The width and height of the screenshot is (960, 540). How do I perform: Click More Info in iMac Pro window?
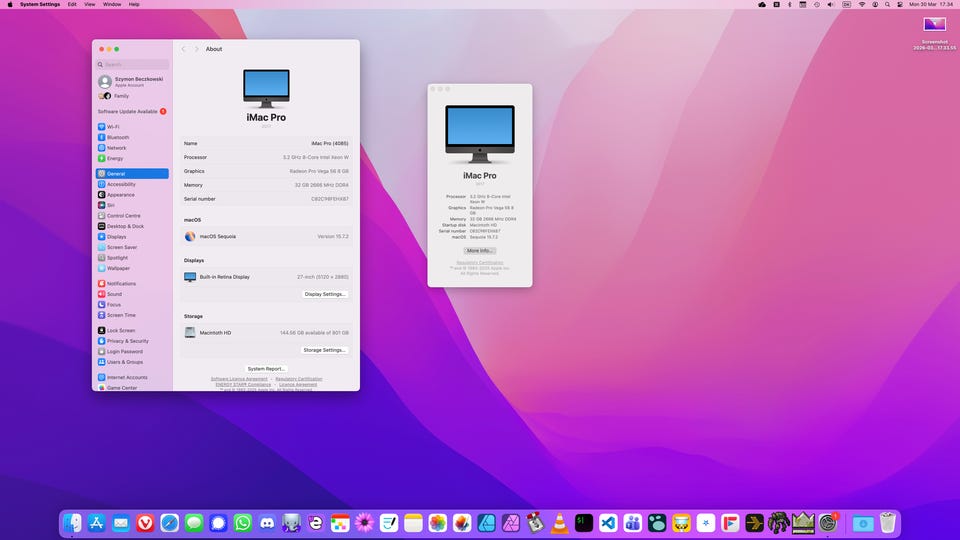[479, 250]
